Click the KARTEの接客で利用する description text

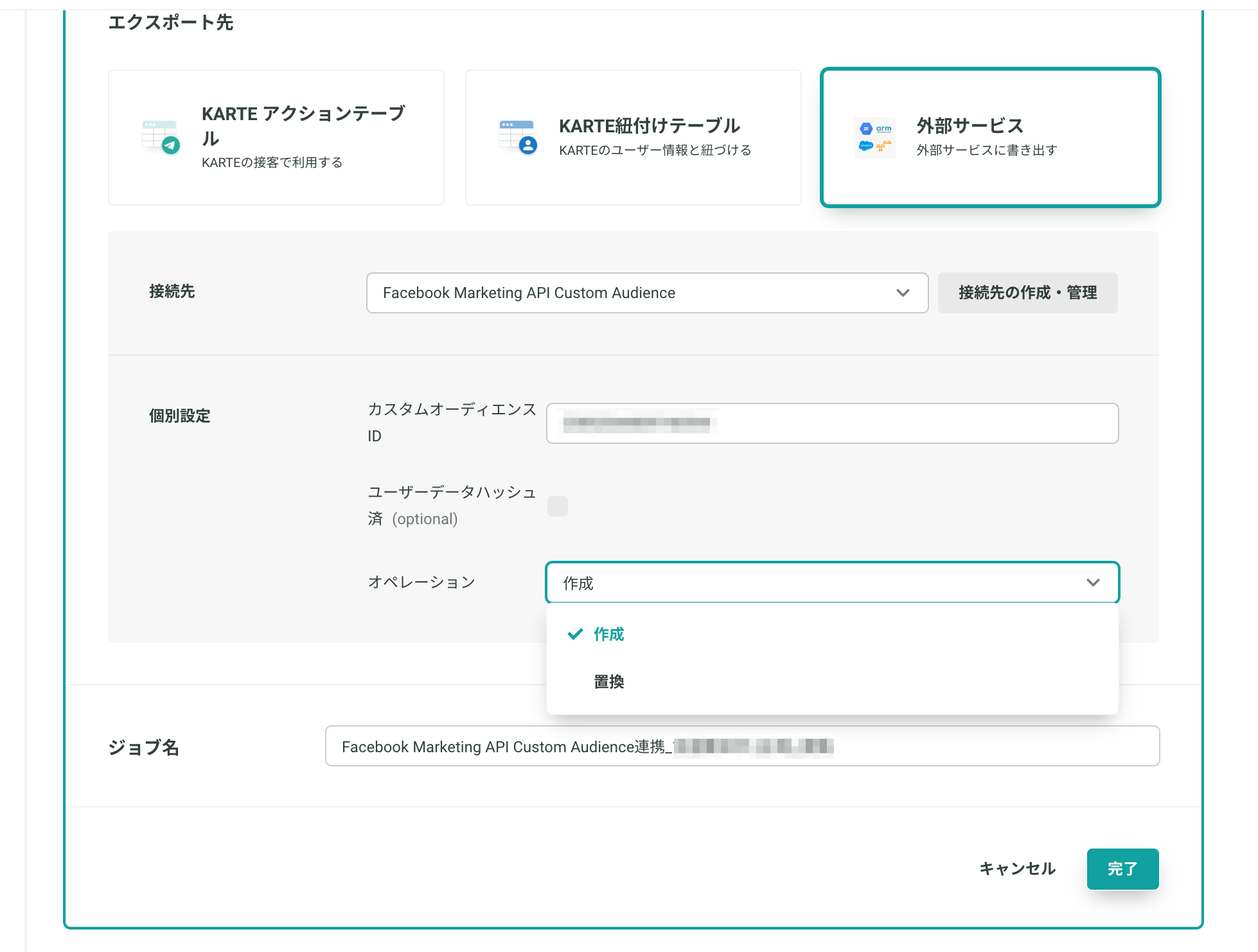pyautogui.click(x=272, y=163)
